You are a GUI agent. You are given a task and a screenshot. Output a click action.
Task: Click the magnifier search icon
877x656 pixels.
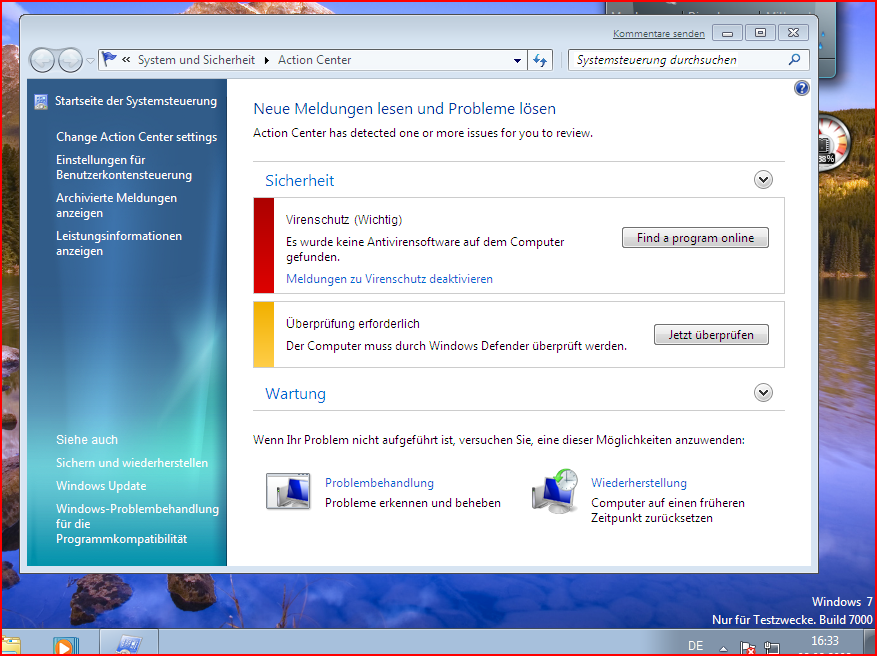pos(794,59)
